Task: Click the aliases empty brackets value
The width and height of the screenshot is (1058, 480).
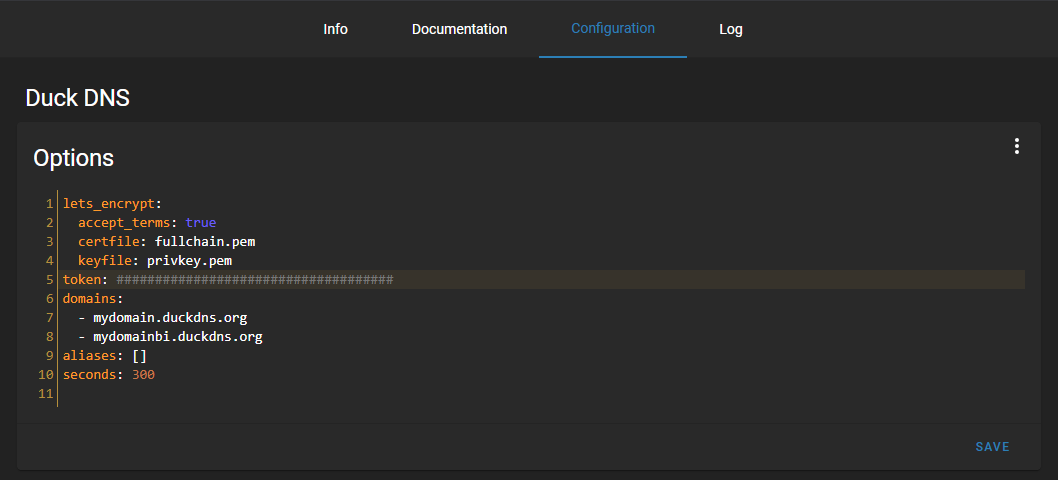Action: pyautogui.click(x=140, y=355)
